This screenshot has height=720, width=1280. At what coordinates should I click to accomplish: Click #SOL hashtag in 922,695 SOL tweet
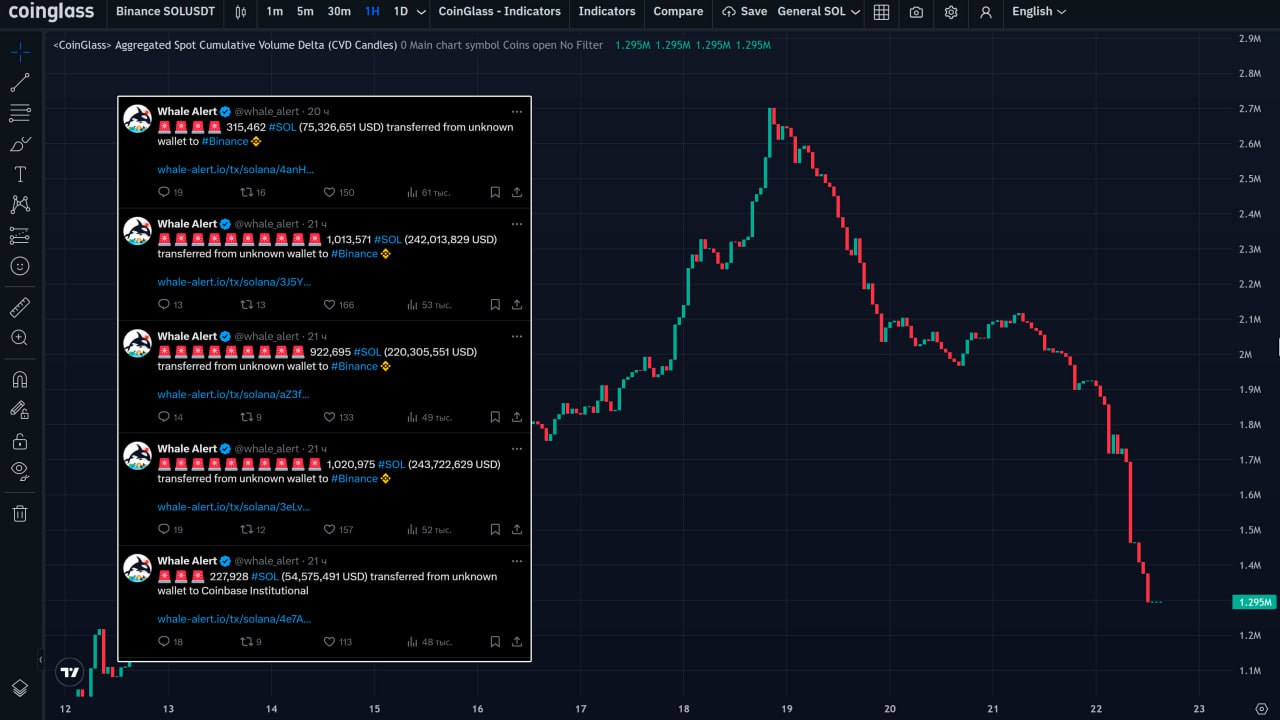click(367, 352)
